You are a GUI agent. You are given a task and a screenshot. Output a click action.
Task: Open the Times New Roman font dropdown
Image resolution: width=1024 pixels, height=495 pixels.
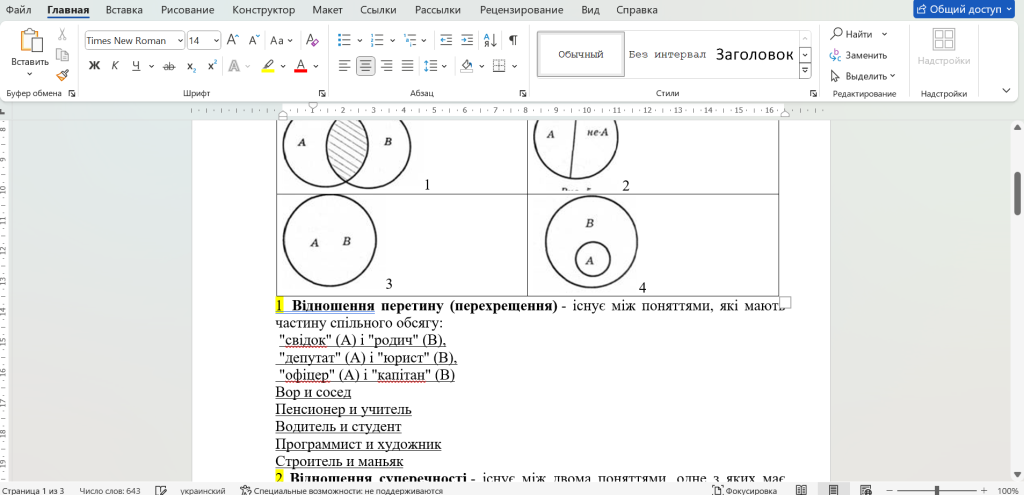pos(180,41)
